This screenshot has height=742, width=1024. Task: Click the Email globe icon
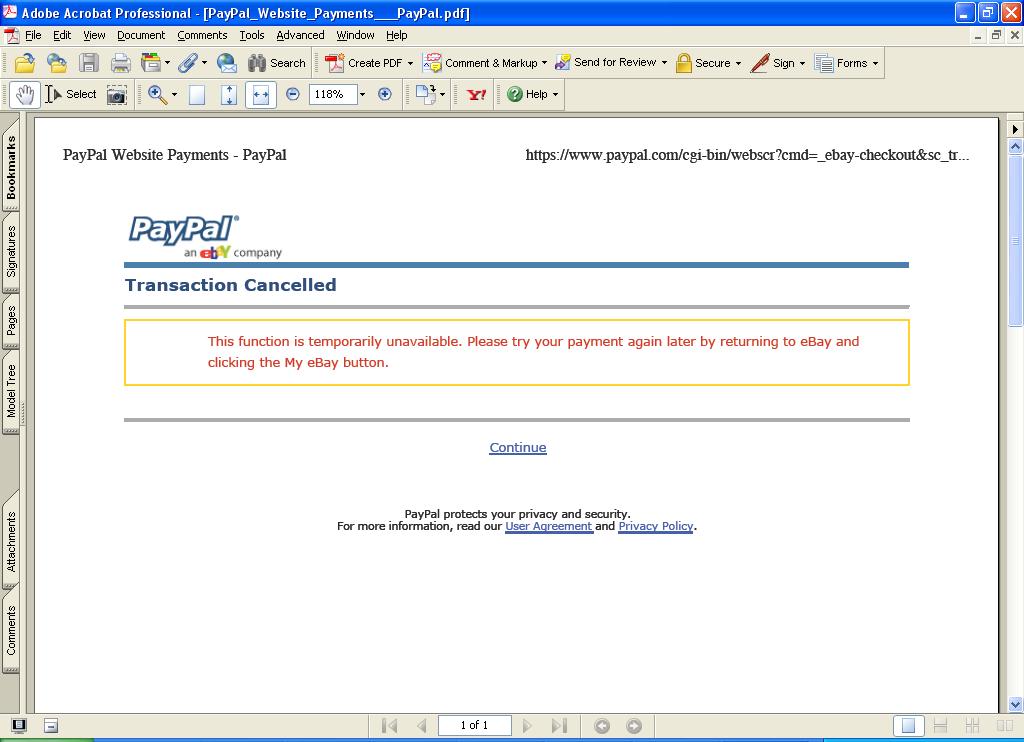pyautogui.click(x=227, y=63)
